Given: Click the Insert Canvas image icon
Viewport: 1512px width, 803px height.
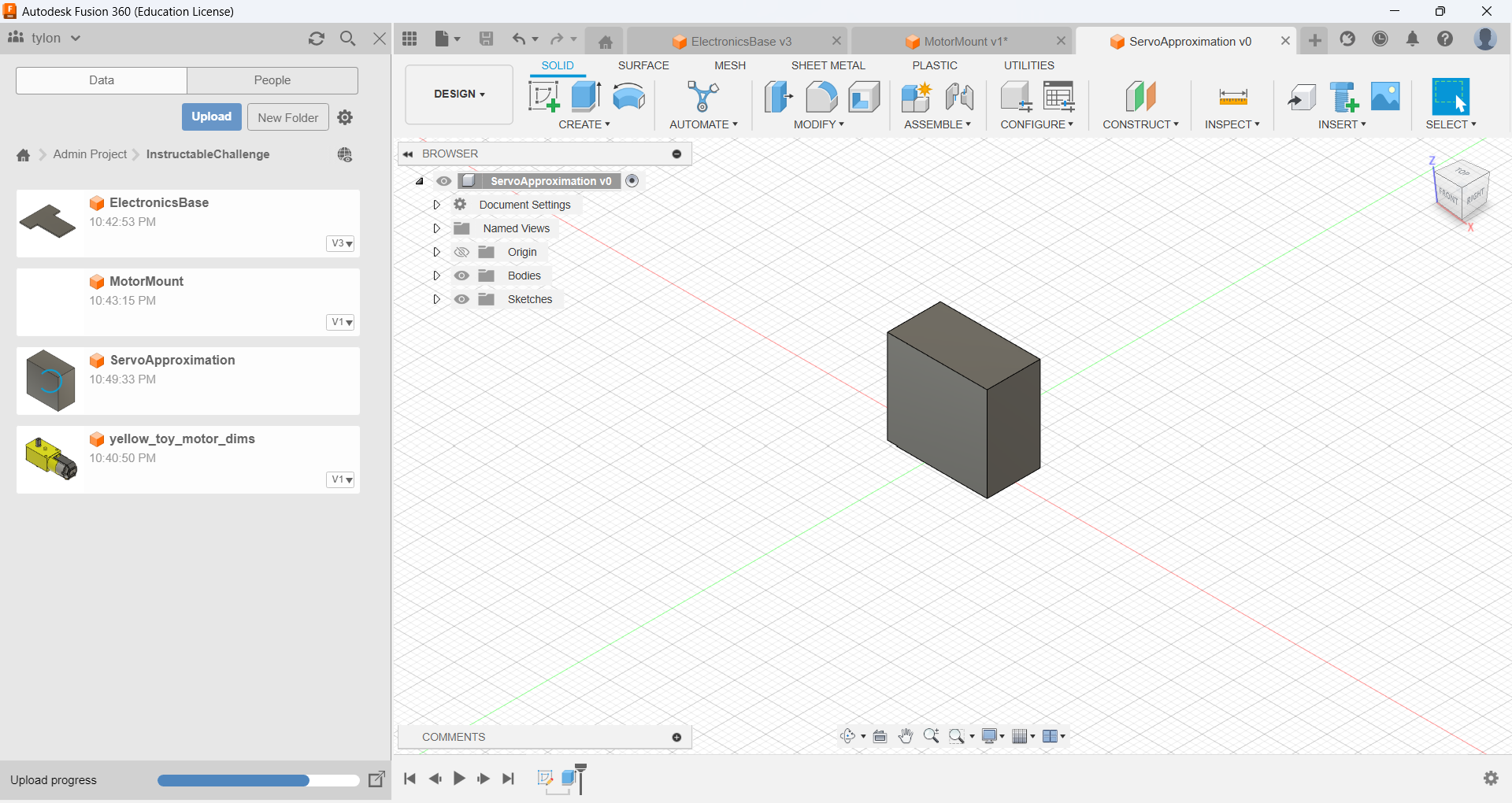Looking at the screenshot, I should tap(1386, 97).
